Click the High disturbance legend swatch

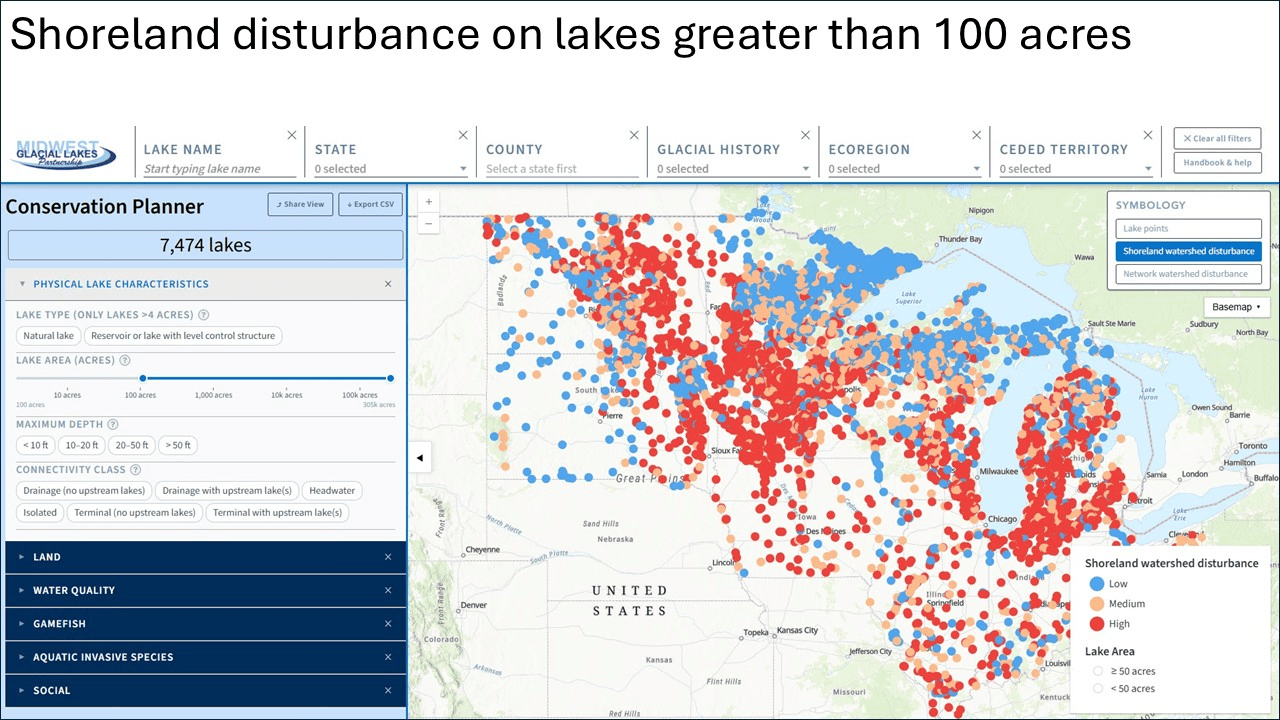(1097, 624)
